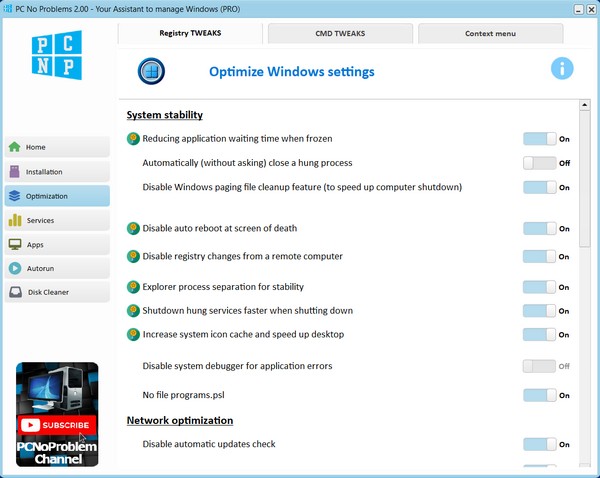Click the recommendation badge beside Disable registry changes
Viewport: 600px width, 478px height.
133,256
